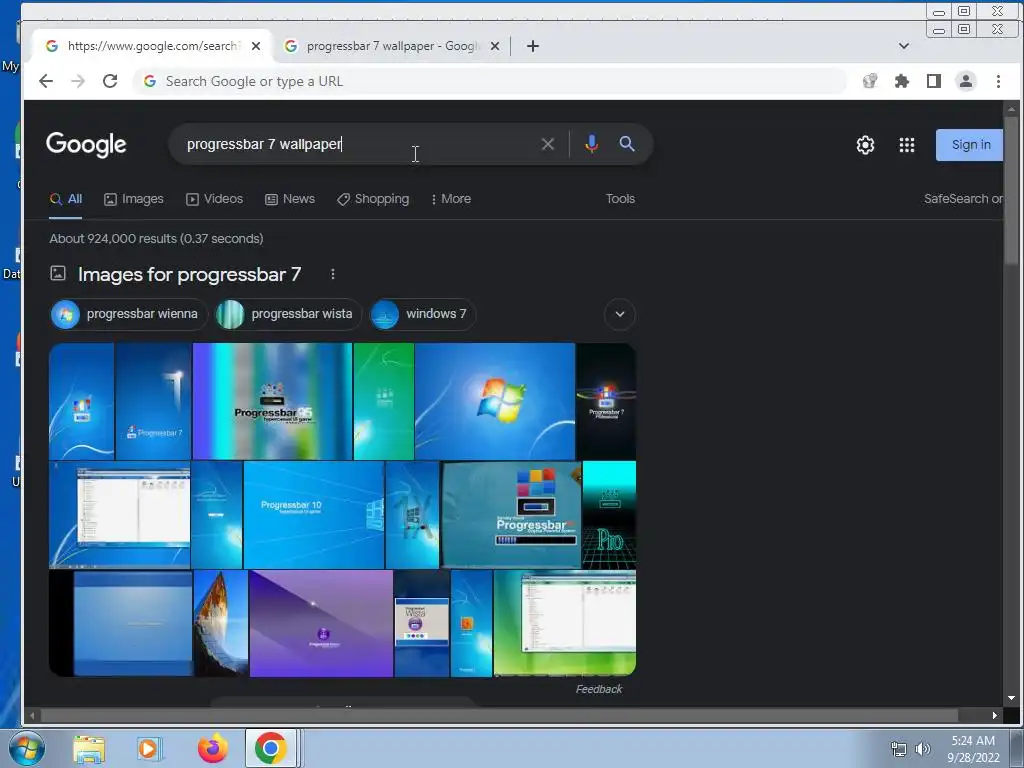Image resolution: width=1024 pixels, height=768 pixels.
Task: Expand more image suggestion chips
Action: (x=620, y=314)
